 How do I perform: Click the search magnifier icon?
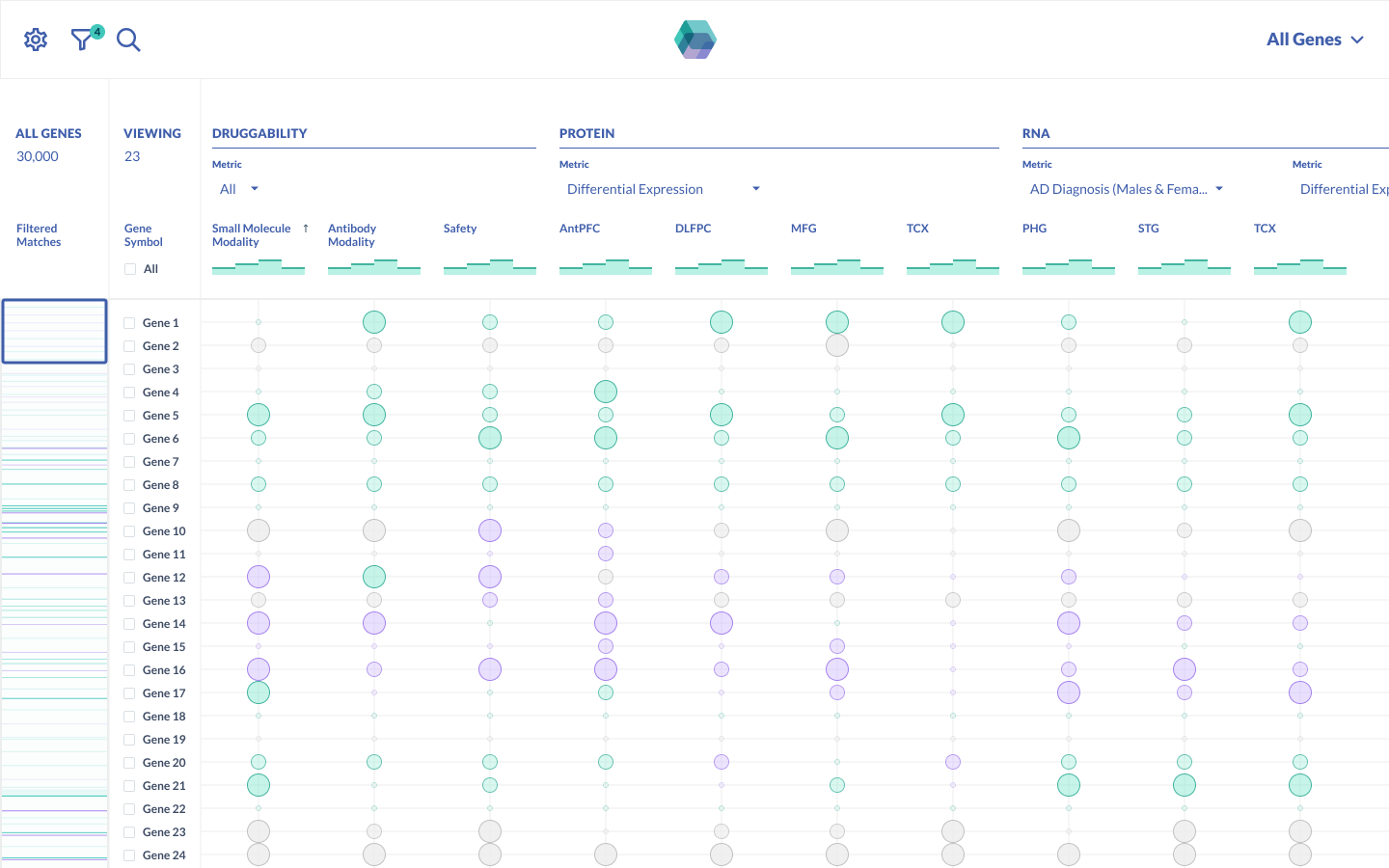[x=128, y=40]
